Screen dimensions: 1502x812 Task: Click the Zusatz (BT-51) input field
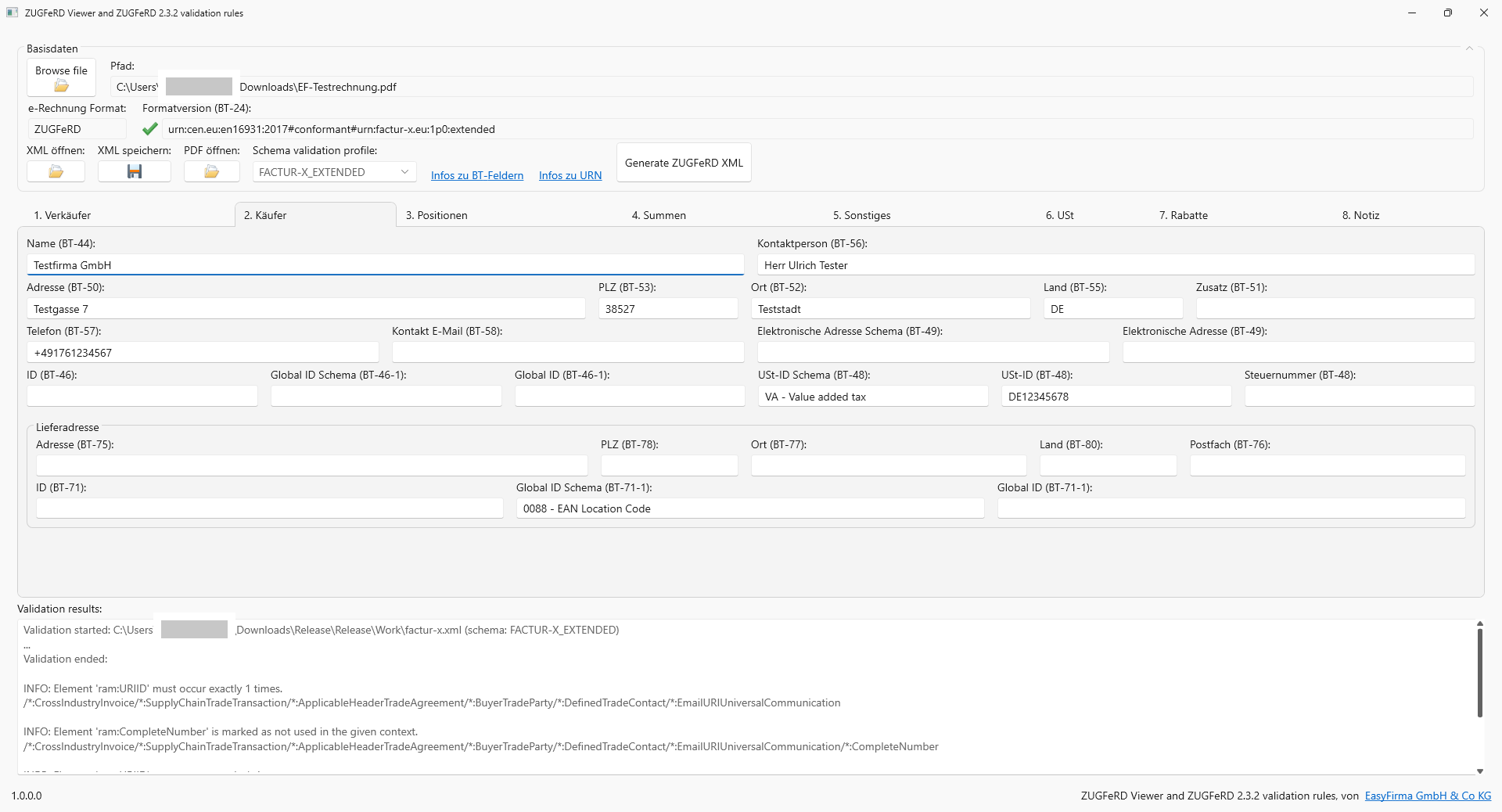click(x=1335, y=309)
